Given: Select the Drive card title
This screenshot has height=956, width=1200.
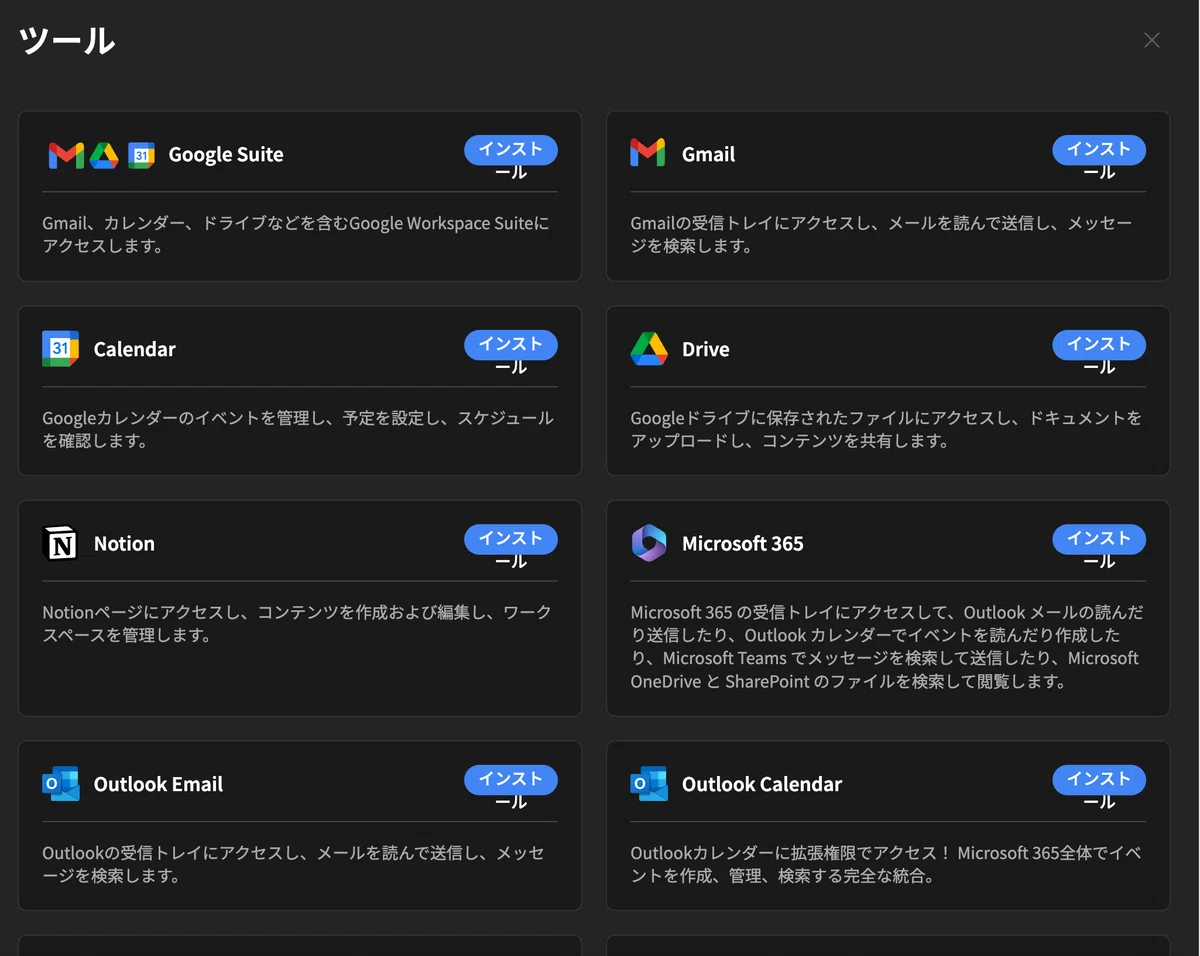Looking at the screenshot, I should point(705,349).
